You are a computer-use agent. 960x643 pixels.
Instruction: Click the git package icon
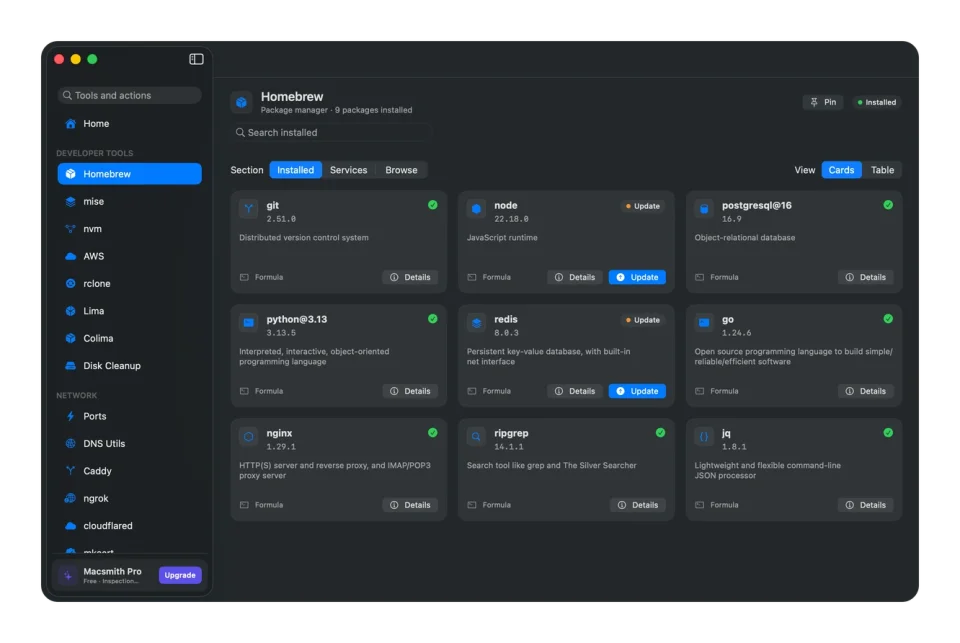(x=249, y=209)
